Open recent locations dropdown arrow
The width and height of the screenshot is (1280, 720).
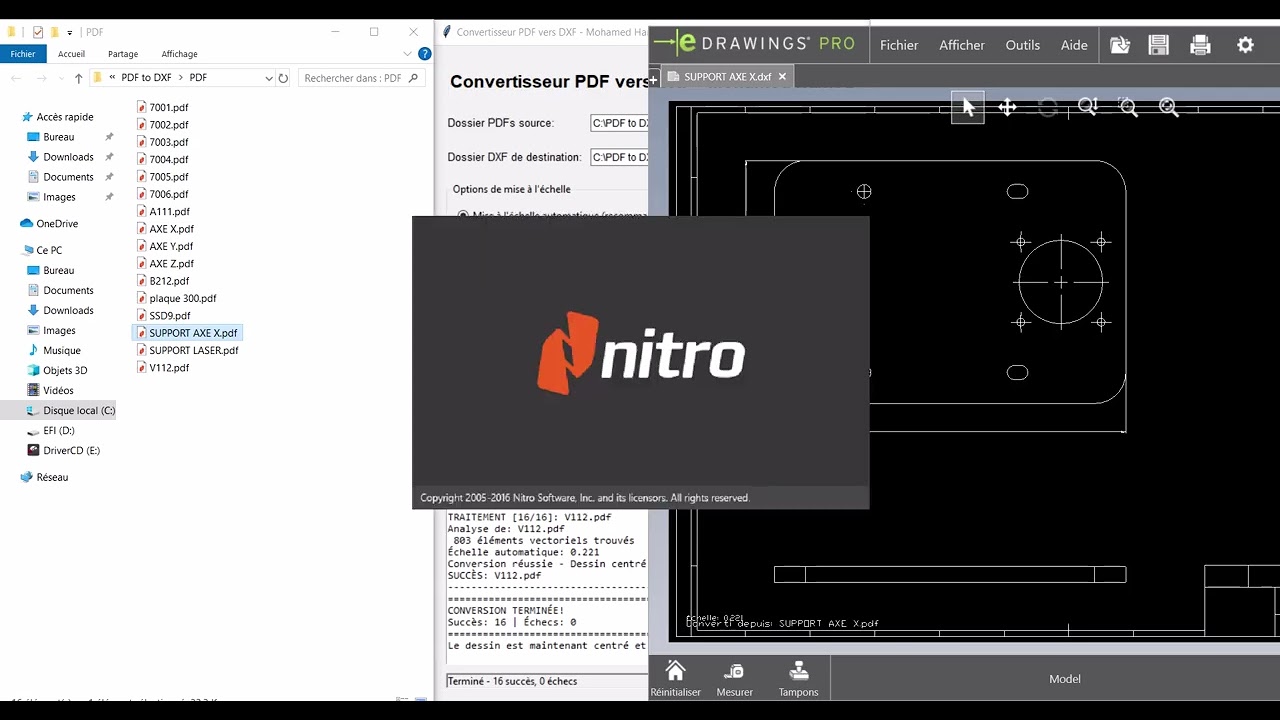coord(61,78)
